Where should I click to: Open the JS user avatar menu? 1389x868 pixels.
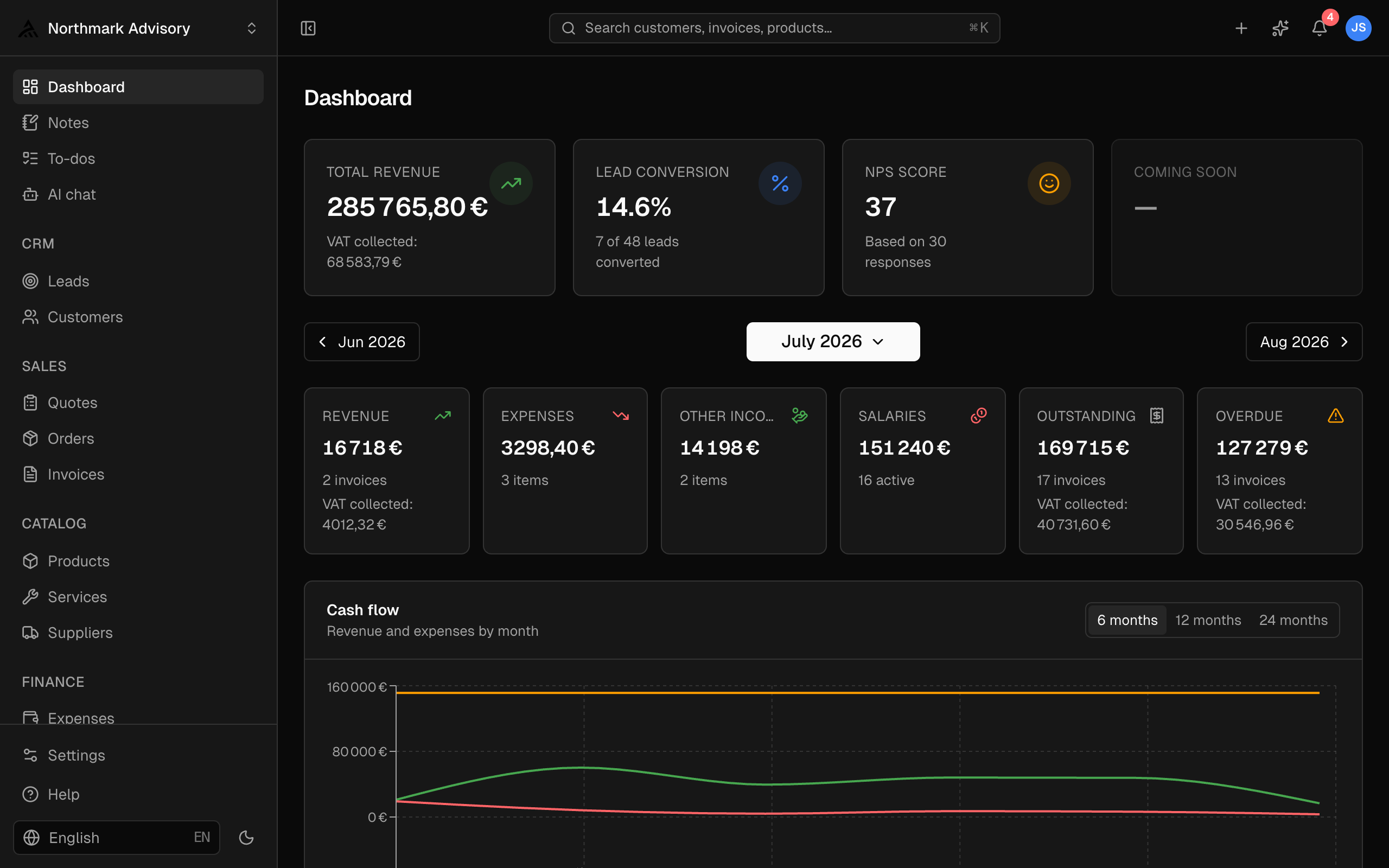[x=1358, y=28]
